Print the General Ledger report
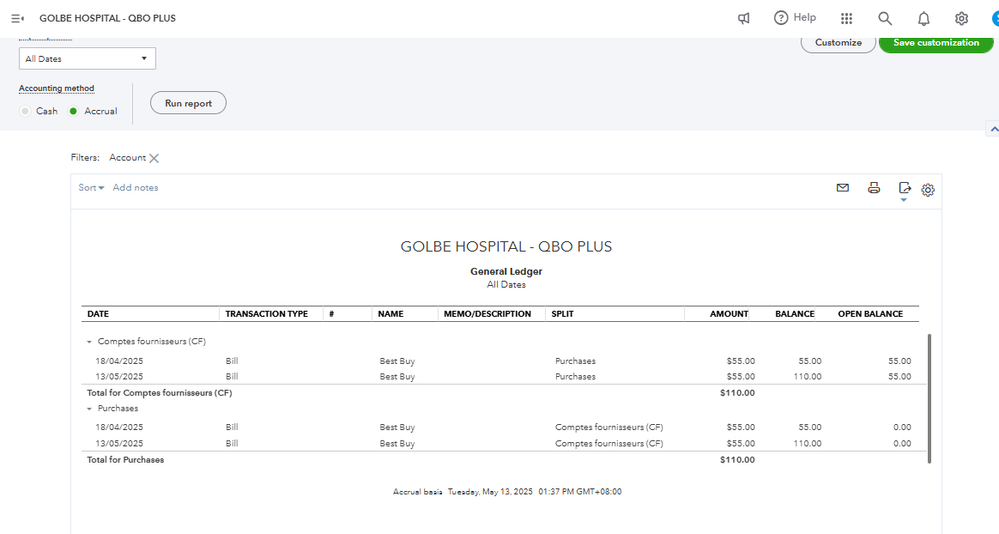999x534 pixels. (874, 188)
